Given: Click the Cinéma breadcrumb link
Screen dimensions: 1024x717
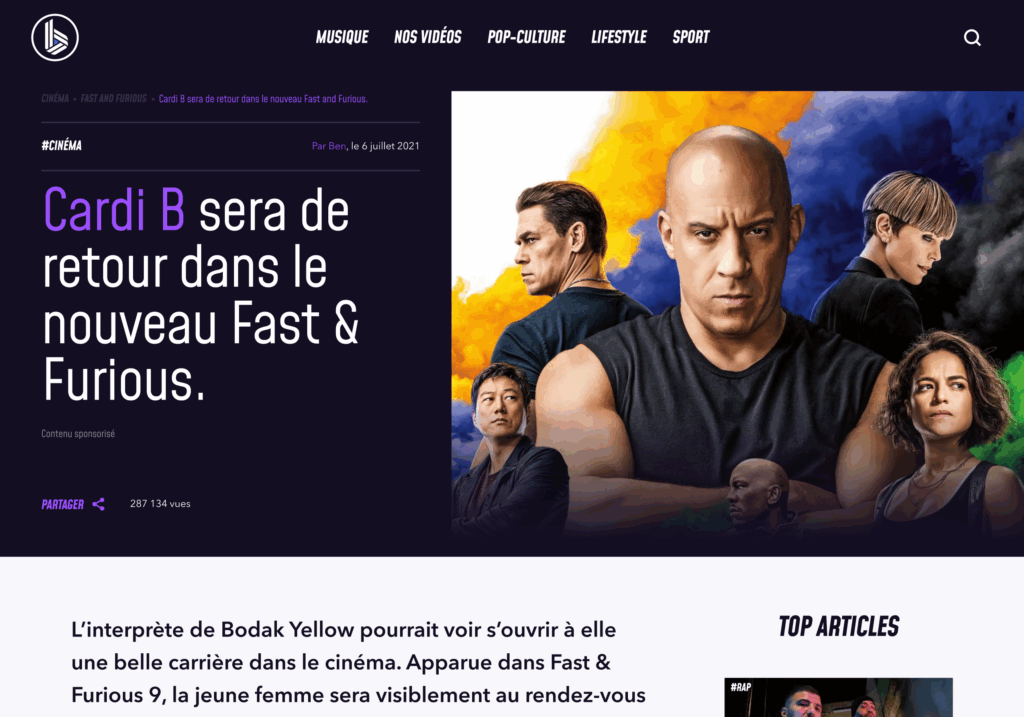Looking at the screenshot, I should (55, 99).
